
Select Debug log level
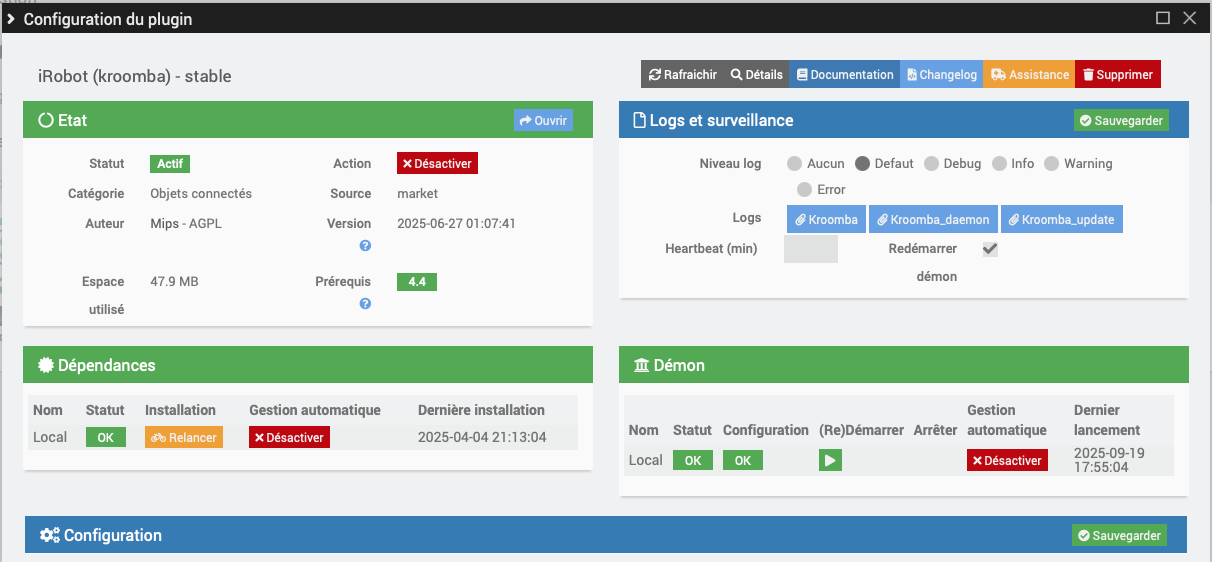931,163
